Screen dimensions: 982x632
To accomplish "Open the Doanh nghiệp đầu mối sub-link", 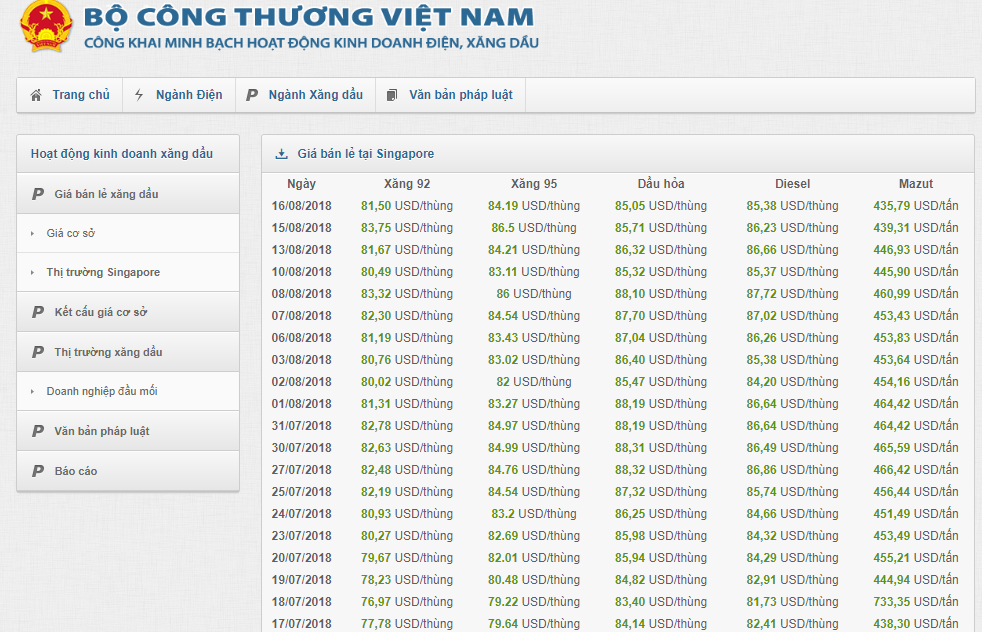I will click(x=102, y=391).
